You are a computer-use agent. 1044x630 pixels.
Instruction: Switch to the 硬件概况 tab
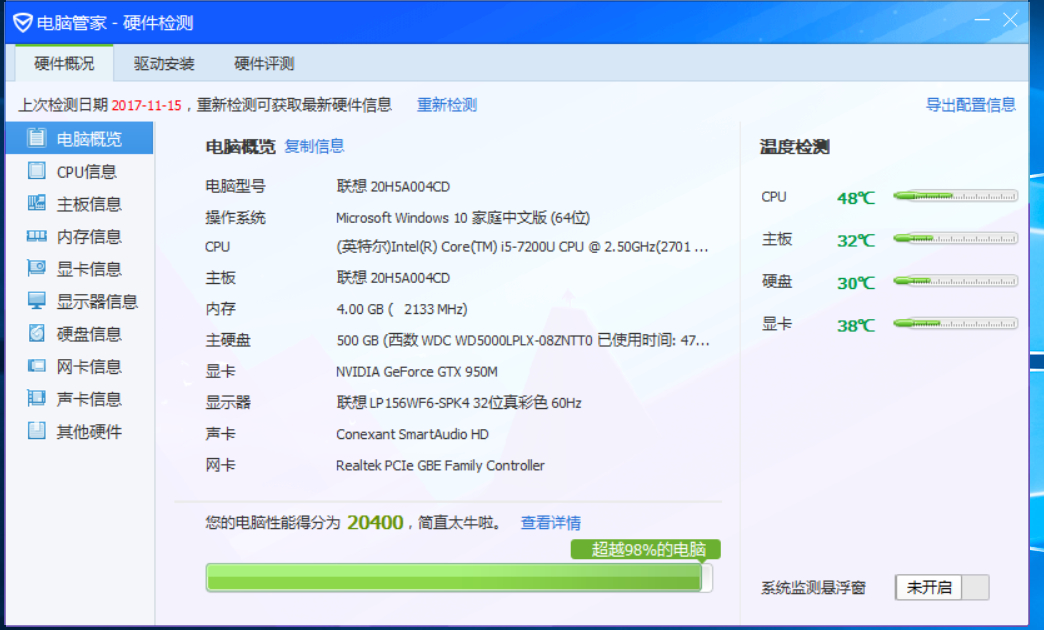pos(65,63)
